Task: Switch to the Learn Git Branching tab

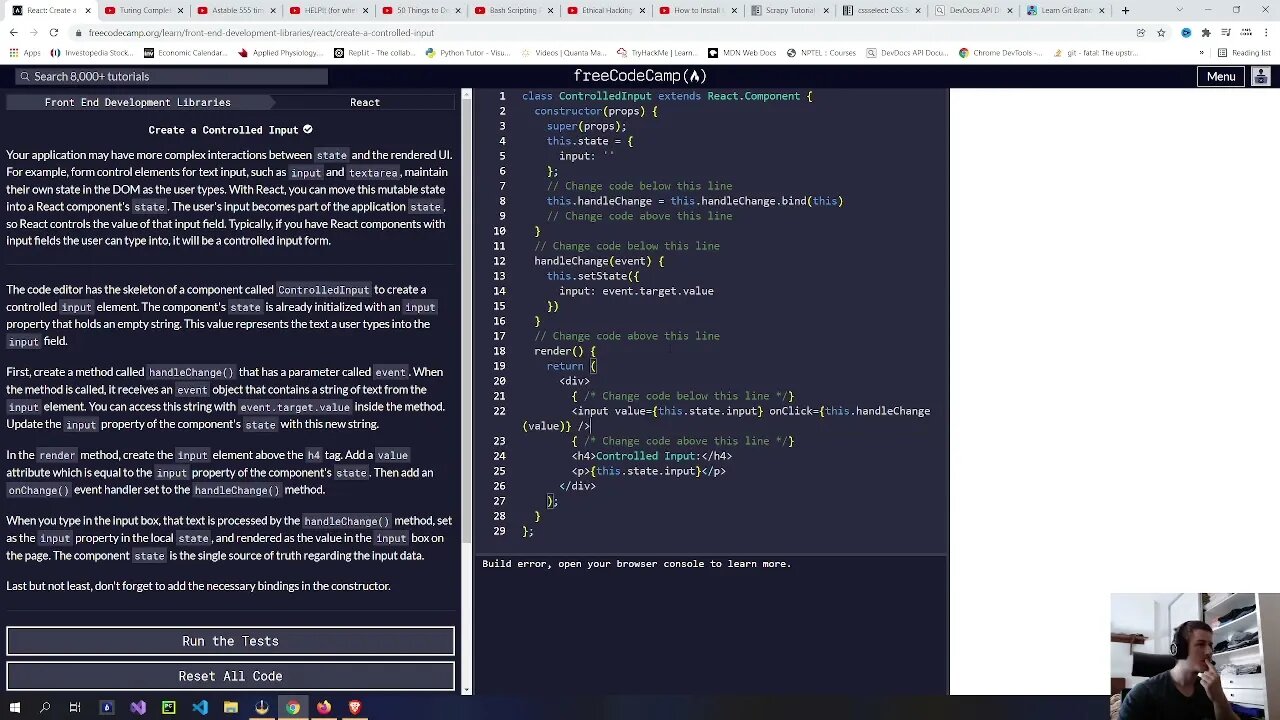Action: (x=1066, y=11)
